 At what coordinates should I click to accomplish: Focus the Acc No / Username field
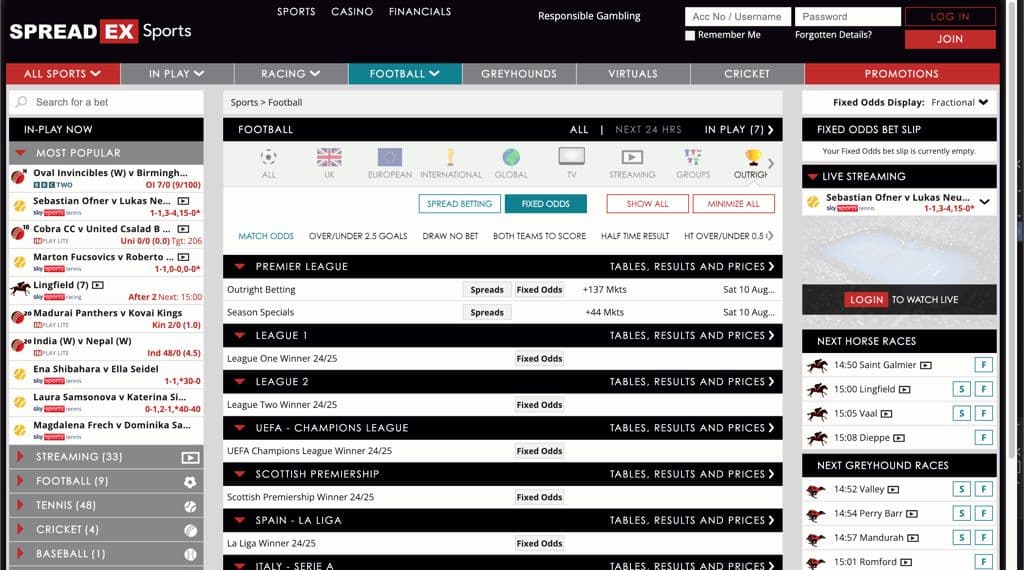[738, 16]
